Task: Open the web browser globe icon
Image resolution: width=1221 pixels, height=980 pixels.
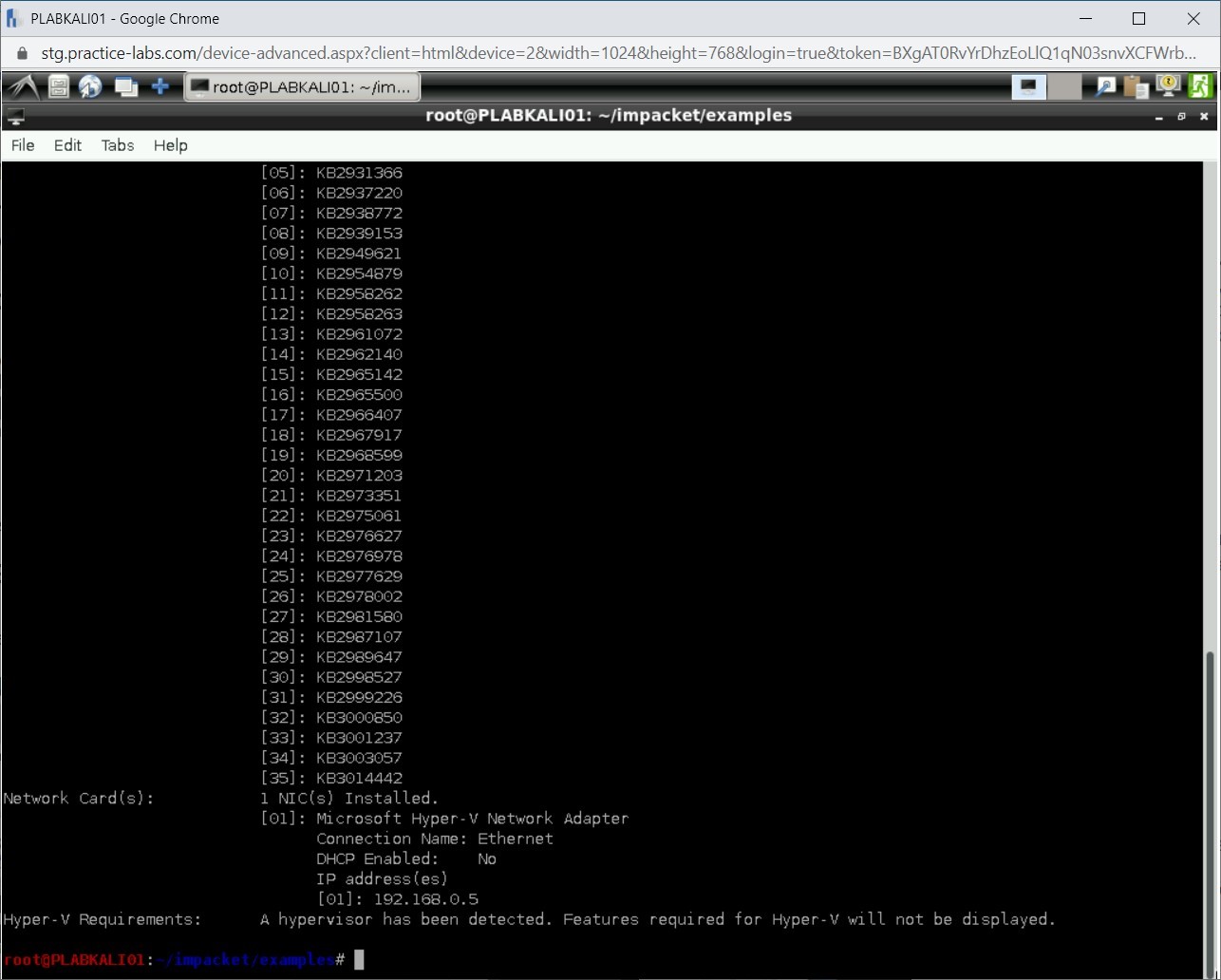Action: [x=90, y=87]
